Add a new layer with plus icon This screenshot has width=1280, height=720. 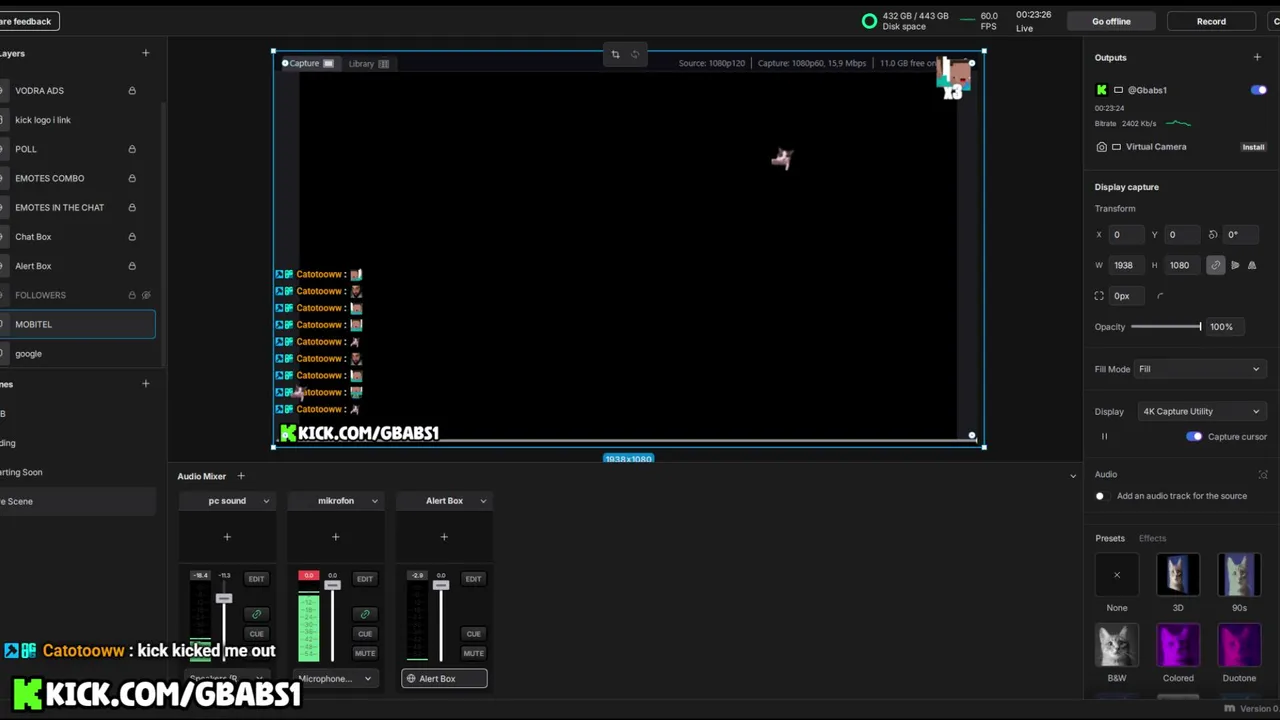(x=146, y=53)
